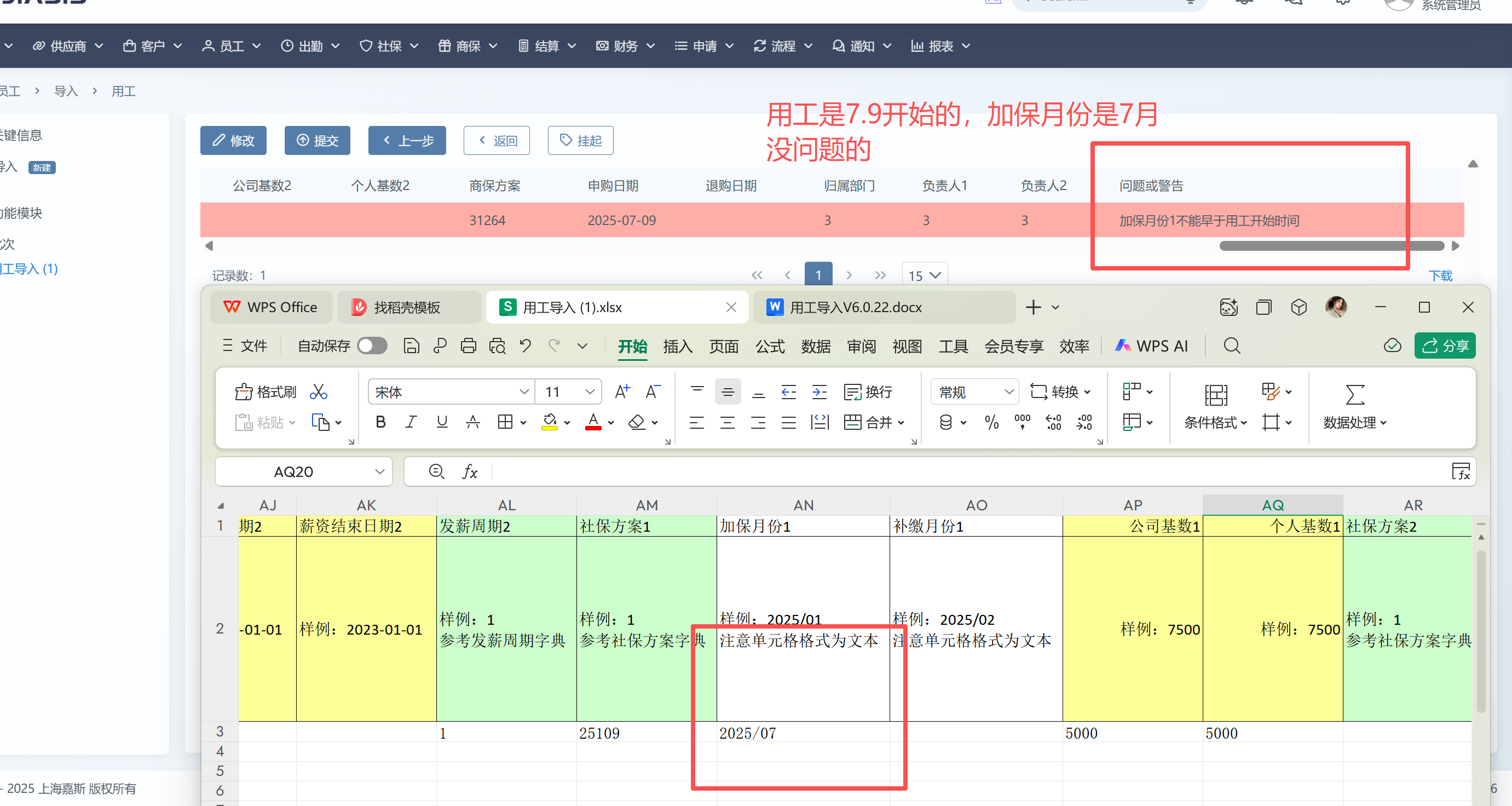Screen dimensions: 1512x806
Task: Open the font name 宋体 dropdown
Action: [524, 392]
